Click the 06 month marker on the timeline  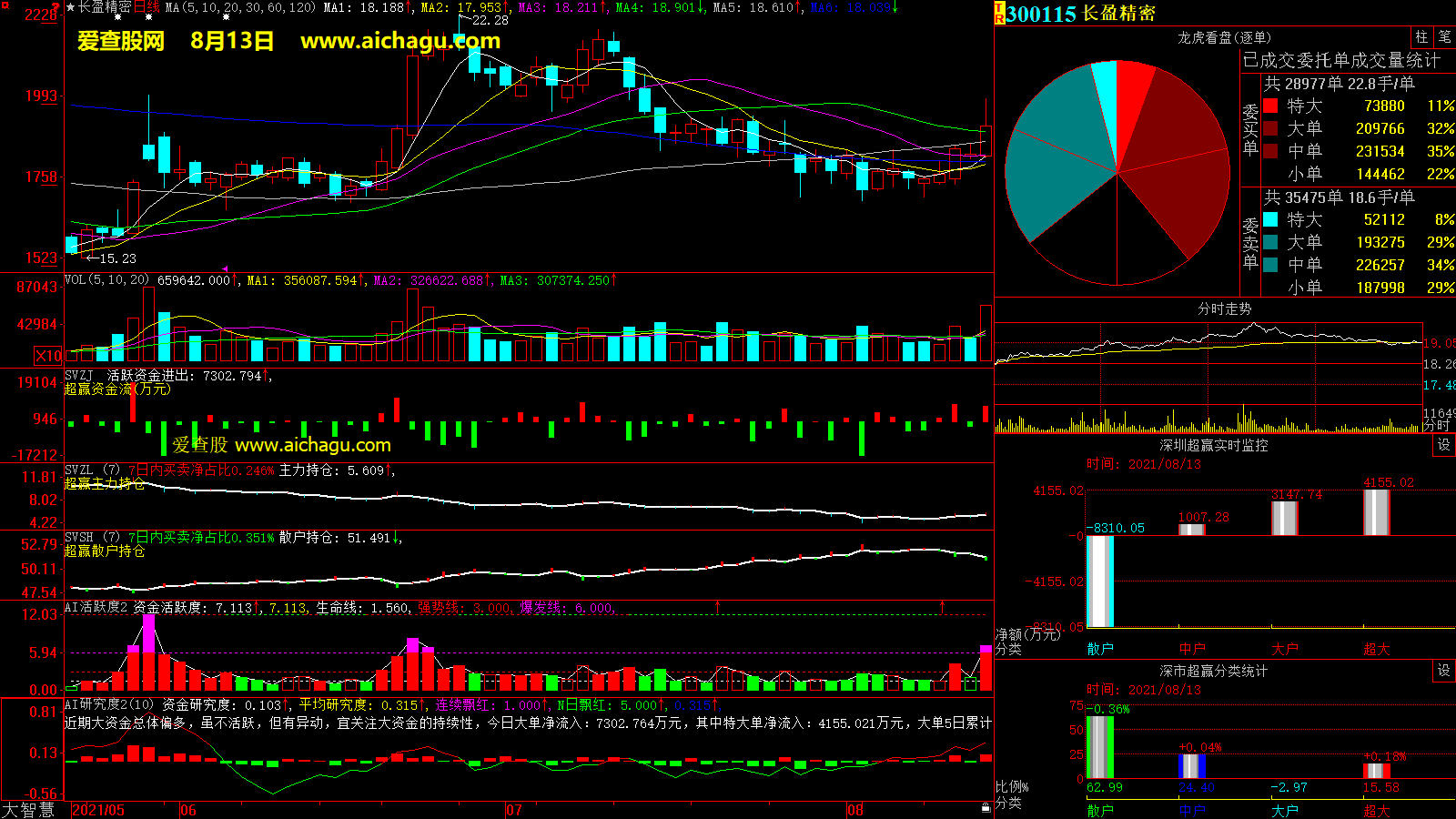coord(188,810)
